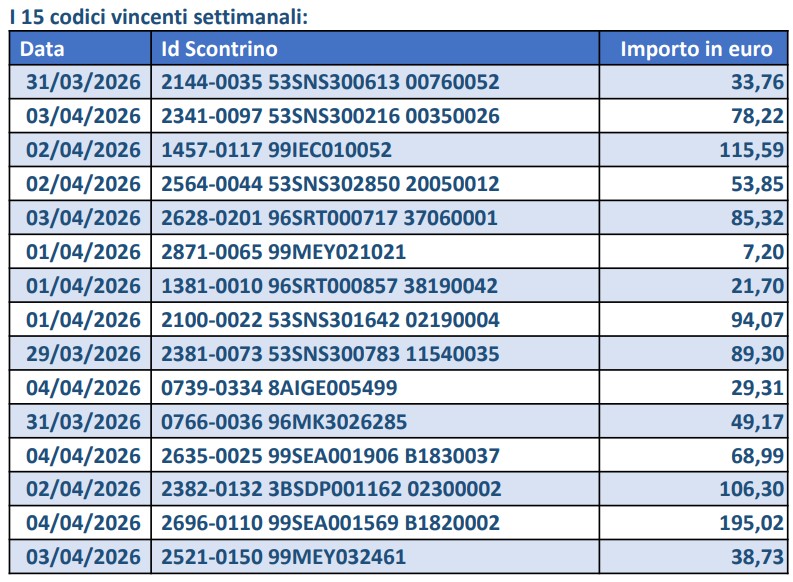Screen dimensions: 793x582
Task: Click the amount 7,20
Action: tap(763, 252)
